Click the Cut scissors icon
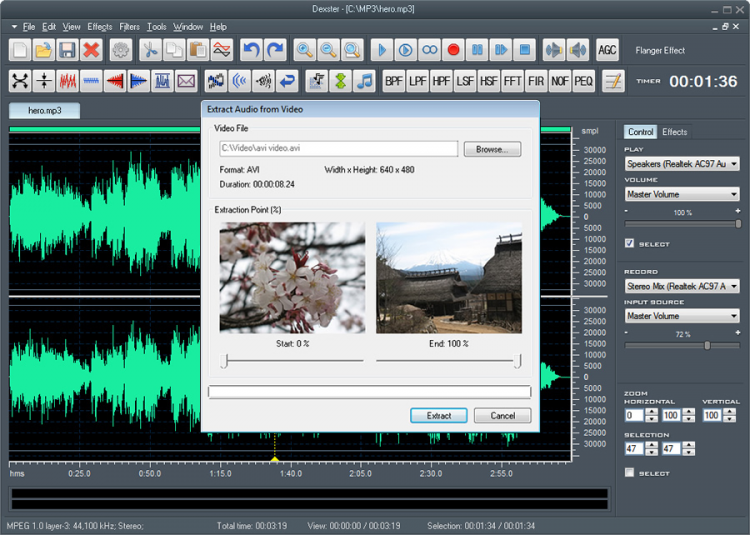 click(x=150, y=49)
